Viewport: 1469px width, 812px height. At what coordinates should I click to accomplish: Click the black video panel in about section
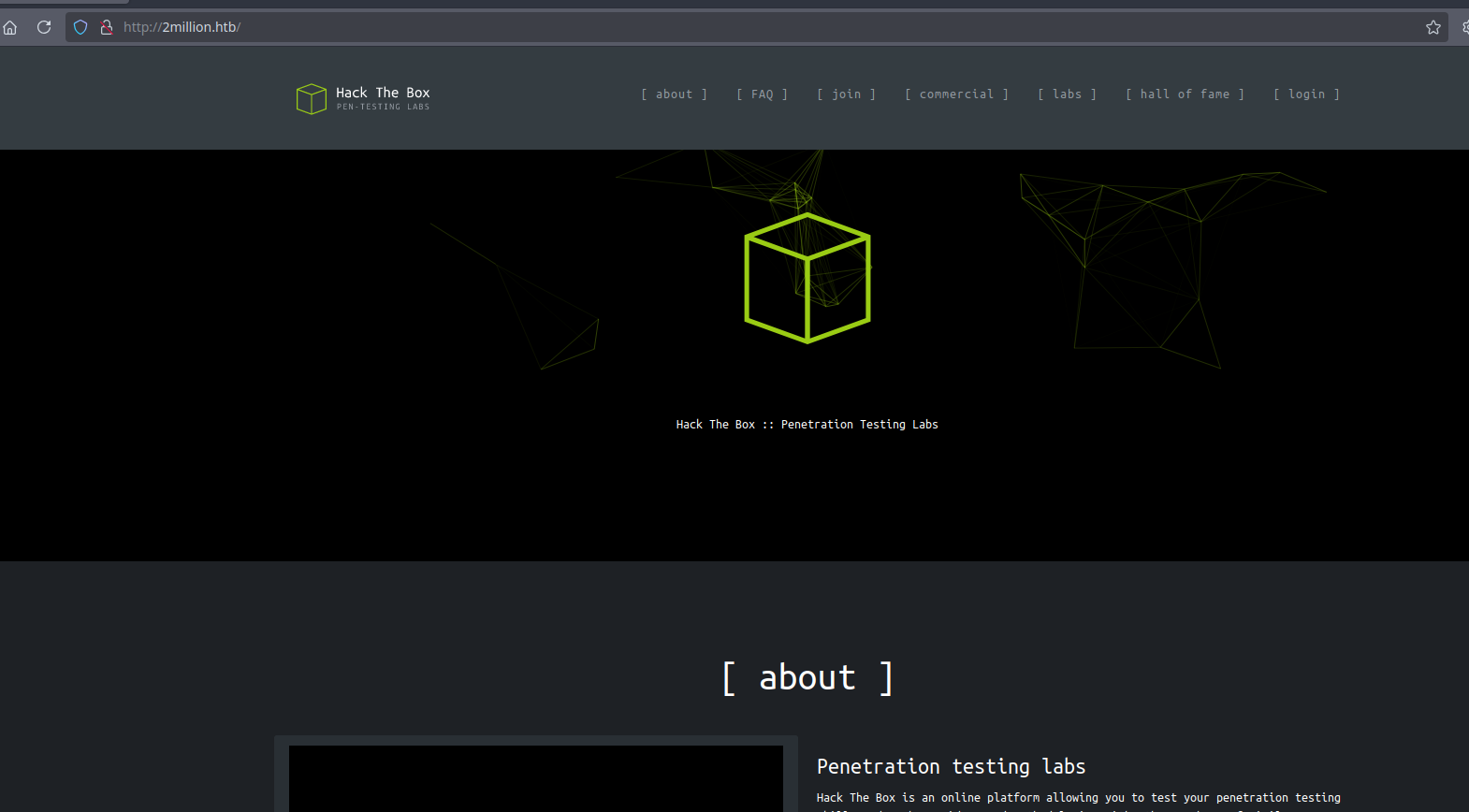[x=535, y=778]
